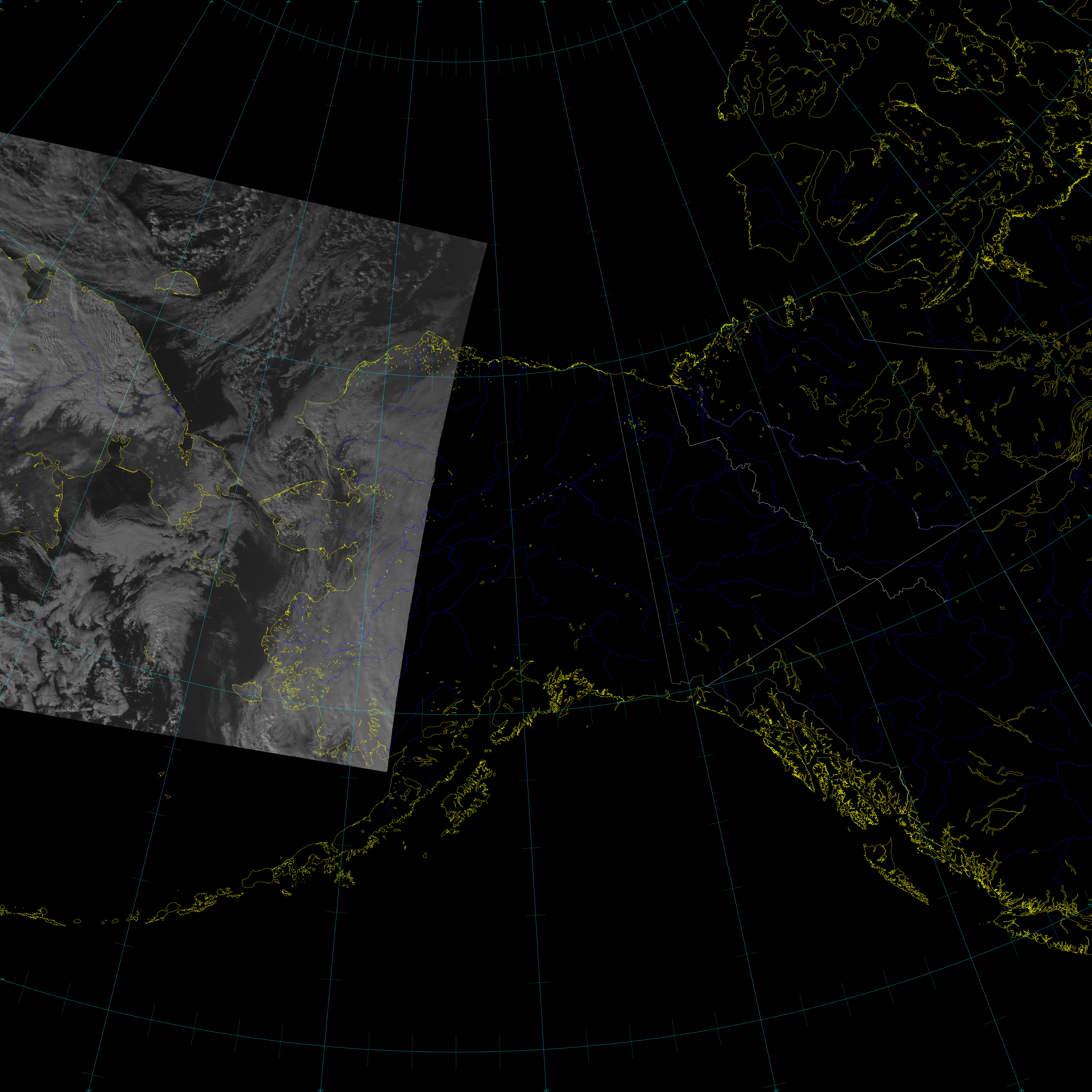Click the 140W longitude label at top

pos(543,2)
